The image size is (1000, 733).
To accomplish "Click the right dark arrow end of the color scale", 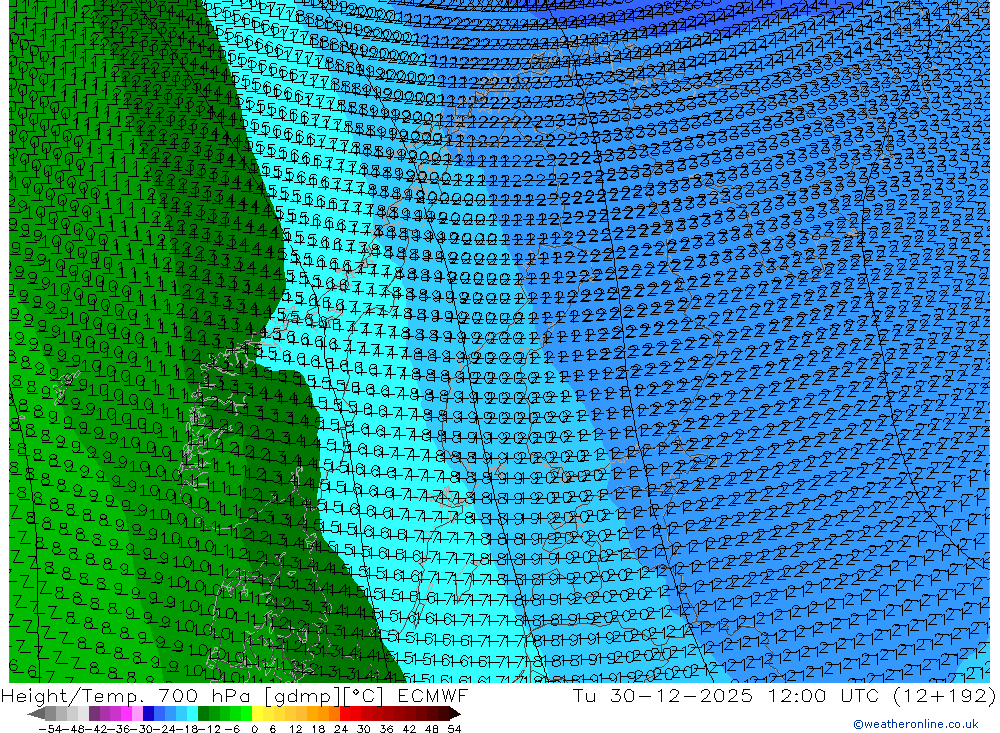I will pyautogui.click(x=455, y=713).
